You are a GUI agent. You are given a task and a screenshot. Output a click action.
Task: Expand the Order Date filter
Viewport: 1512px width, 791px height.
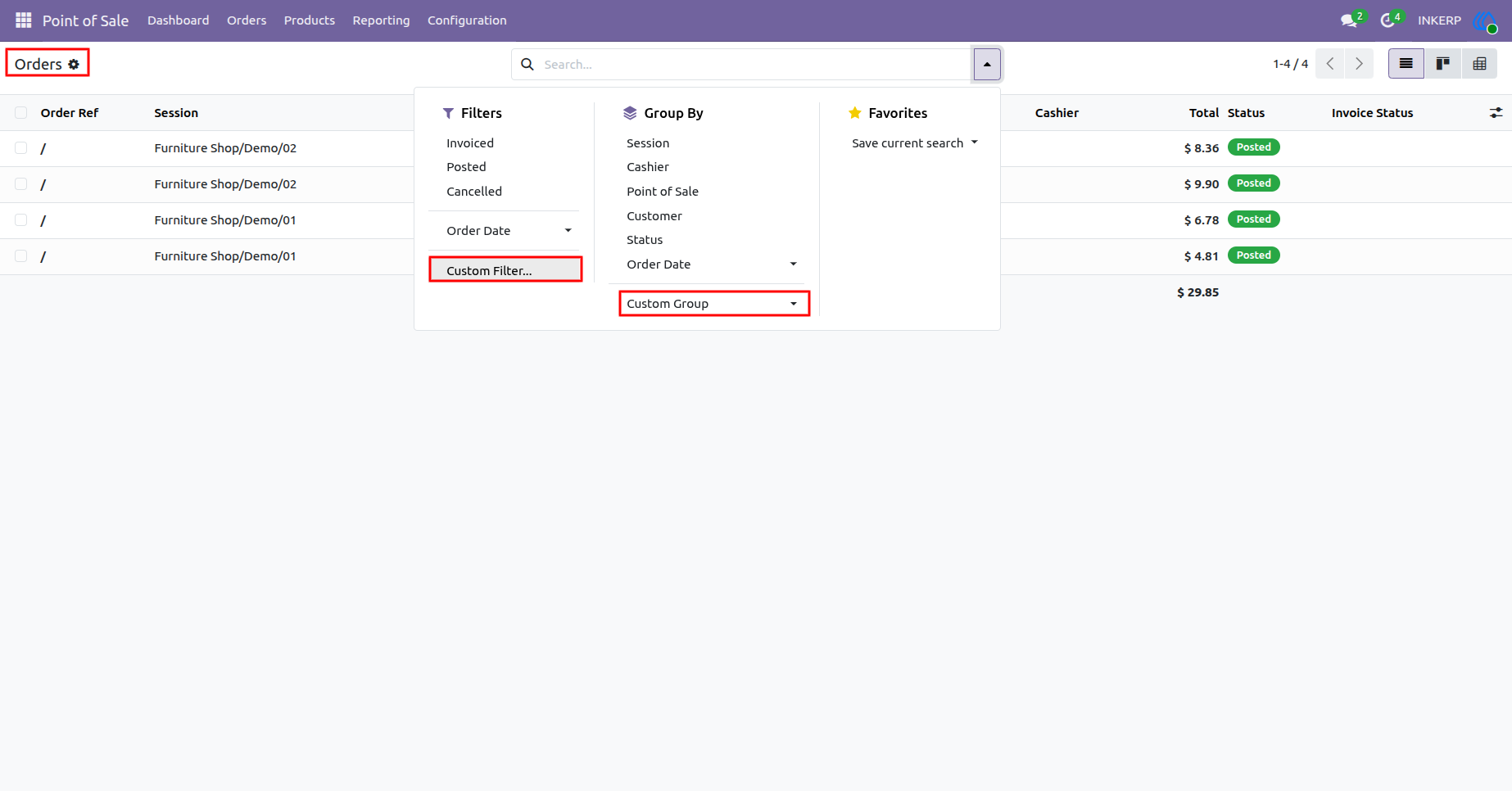pos(509,231)
